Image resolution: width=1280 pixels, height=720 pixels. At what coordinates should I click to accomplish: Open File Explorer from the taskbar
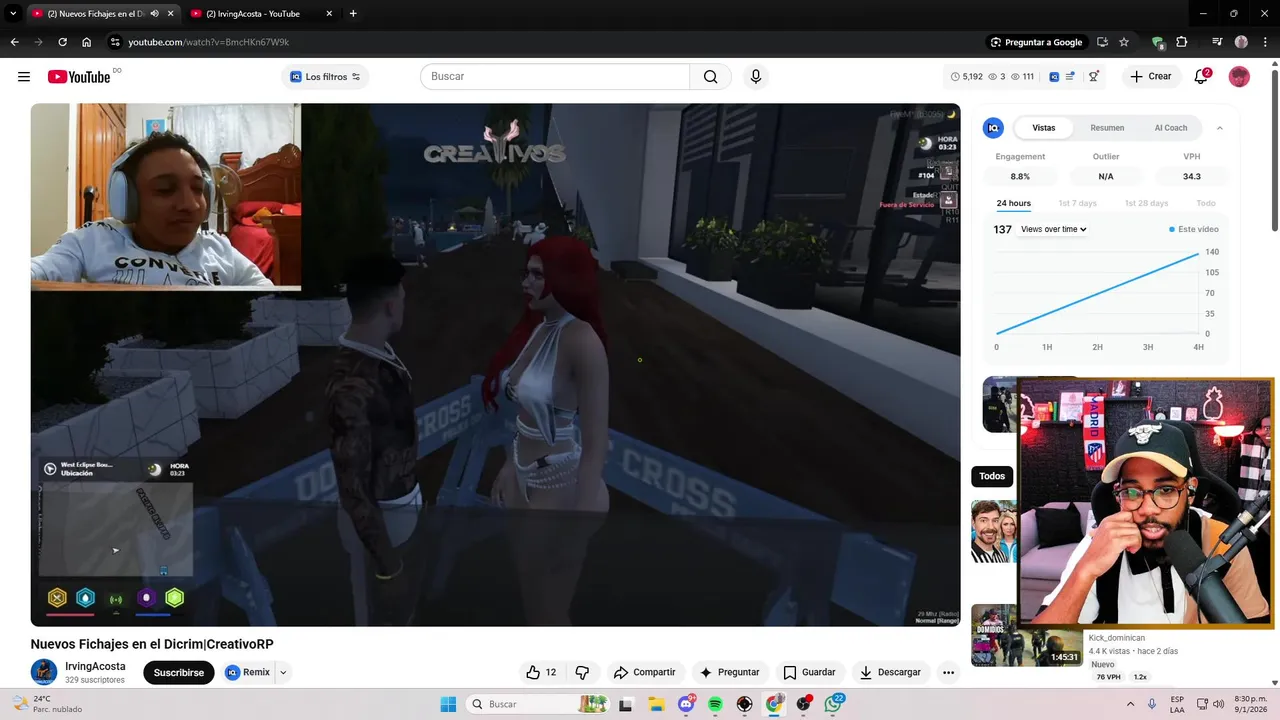[x=656, y=704]
